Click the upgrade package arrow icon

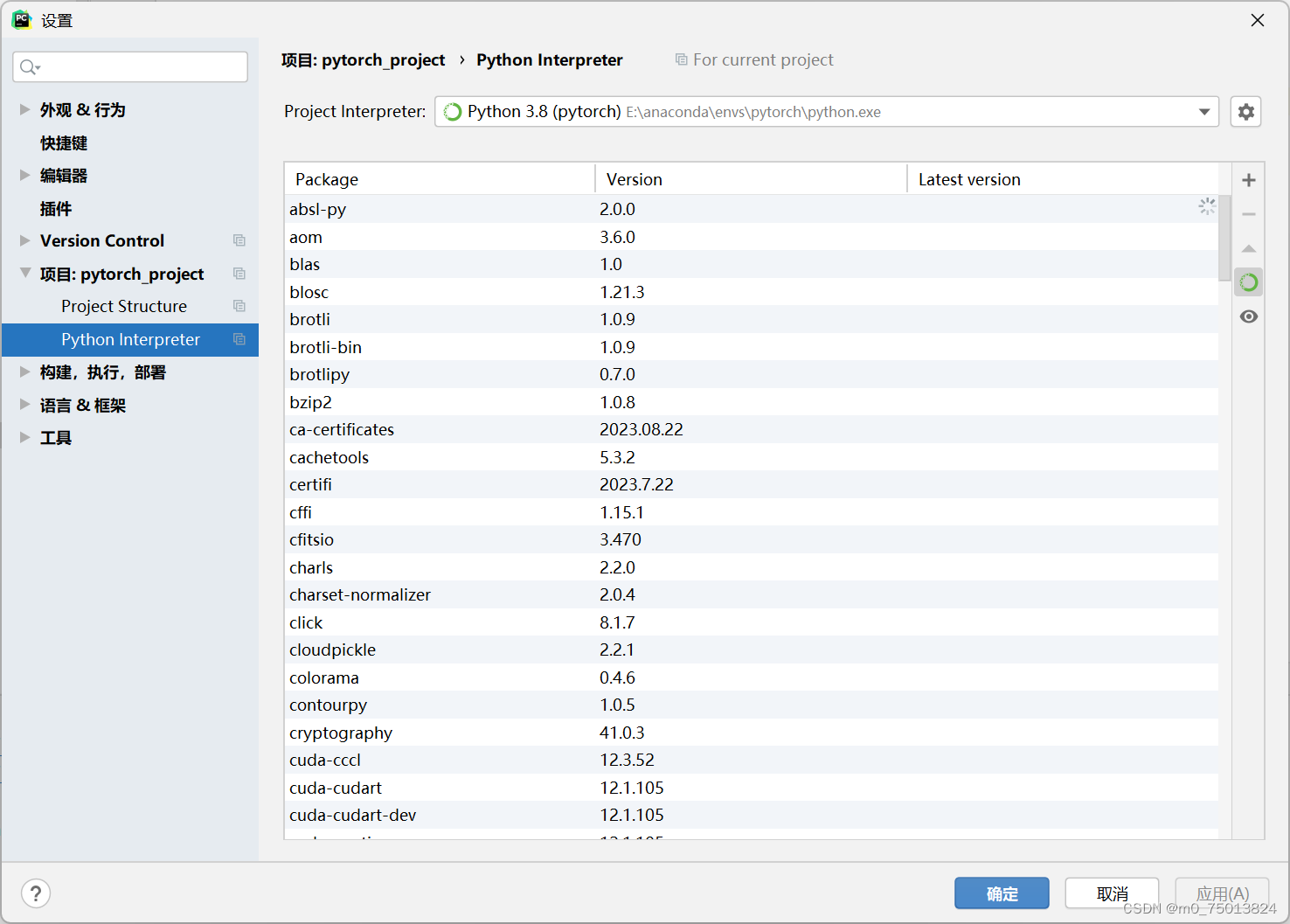pos(1248,247)
